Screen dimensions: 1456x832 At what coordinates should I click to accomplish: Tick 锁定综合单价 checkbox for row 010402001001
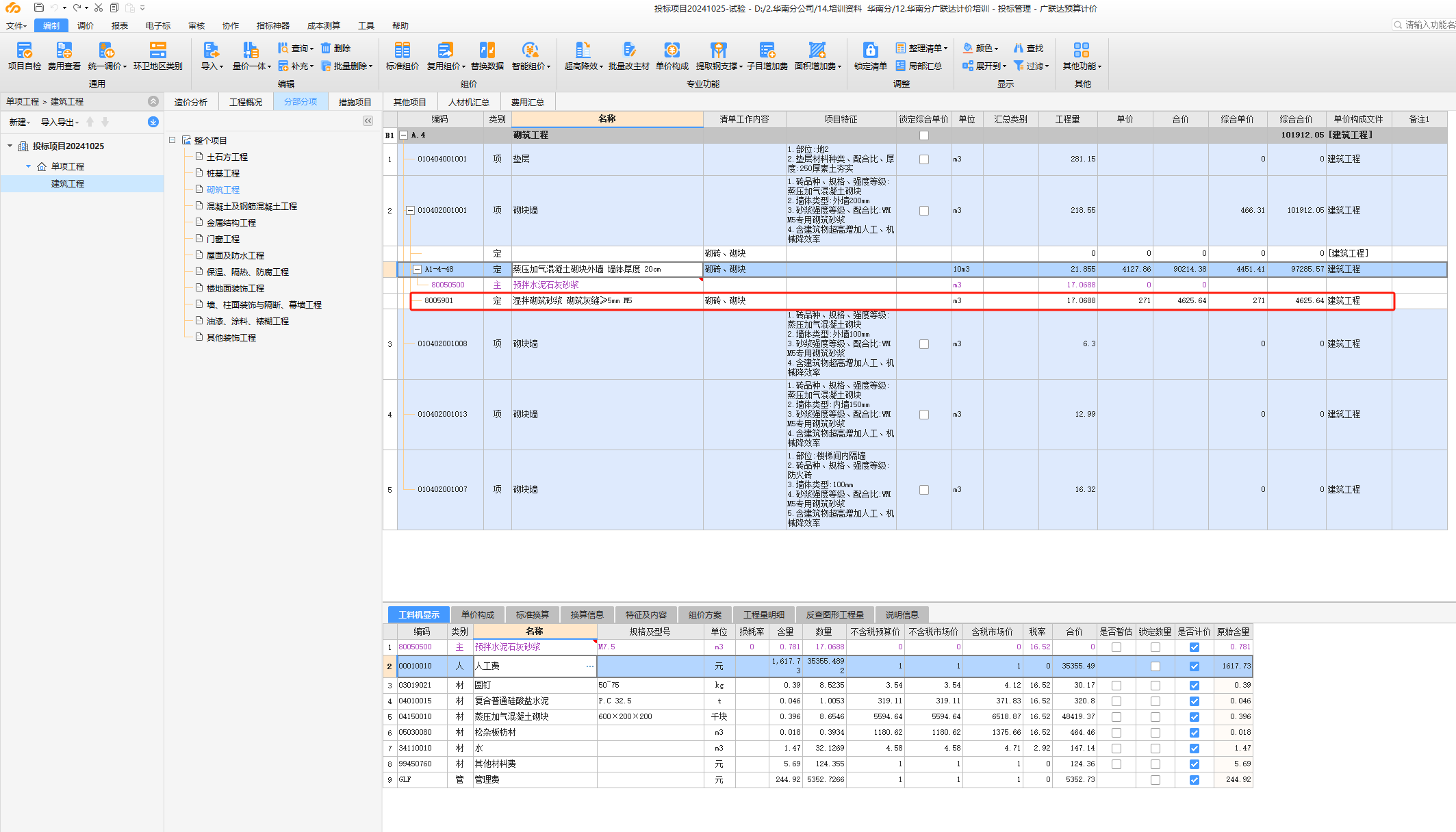(x=924, y=211)
